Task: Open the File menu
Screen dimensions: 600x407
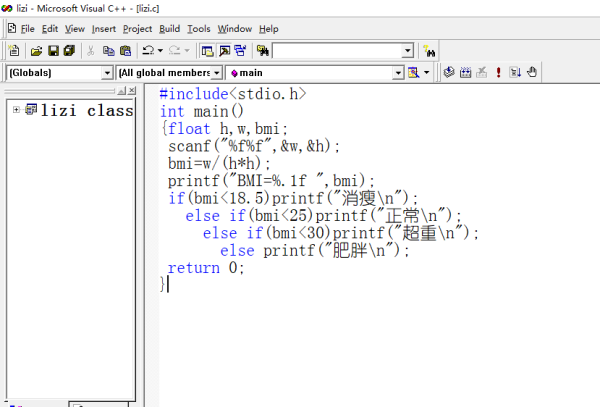Action: pyautogui.click(x=28, y=29)
